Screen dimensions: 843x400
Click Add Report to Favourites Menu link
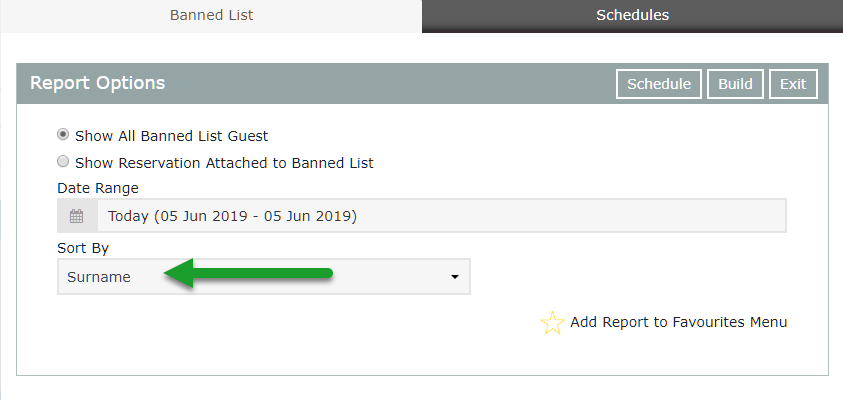678,322
